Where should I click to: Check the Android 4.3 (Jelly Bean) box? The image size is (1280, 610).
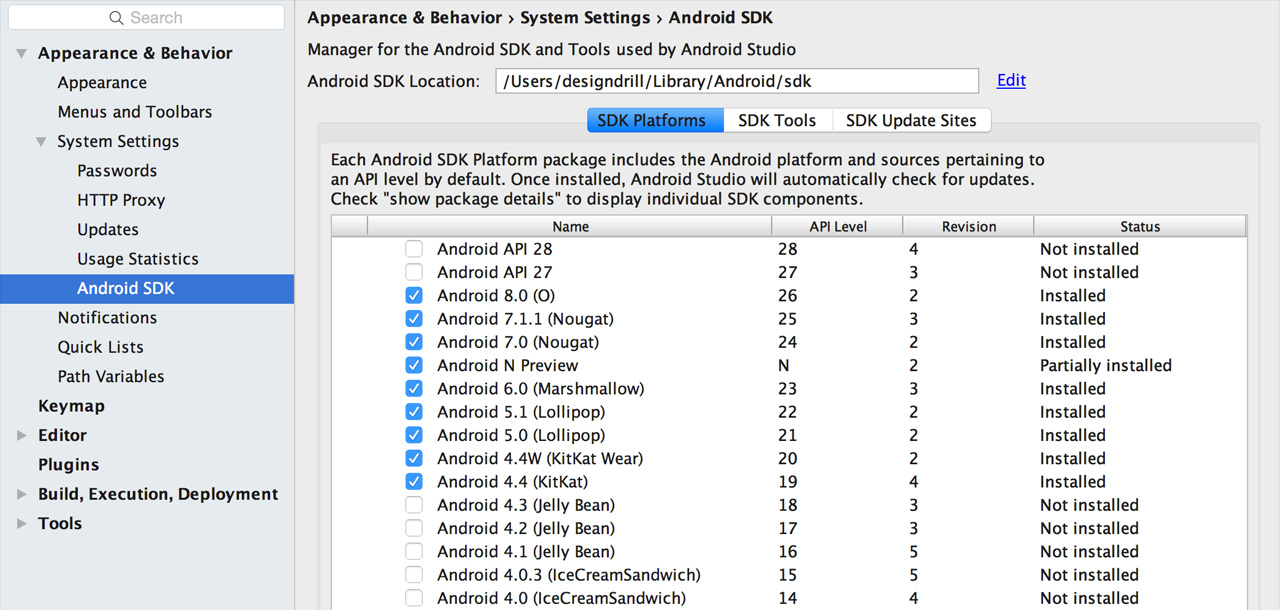pos(414,505)
